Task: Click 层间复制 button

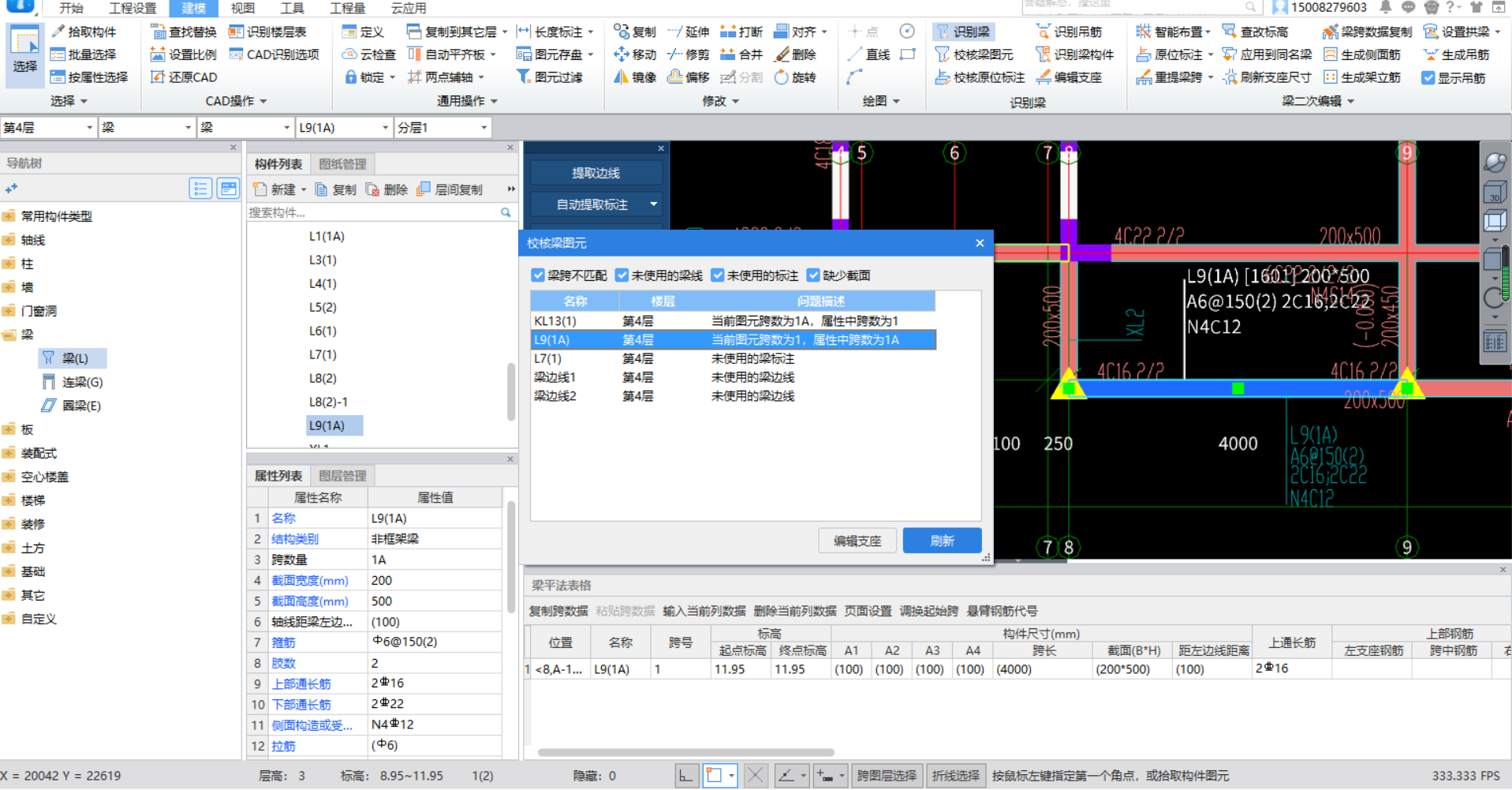Action: click(450, 189)
